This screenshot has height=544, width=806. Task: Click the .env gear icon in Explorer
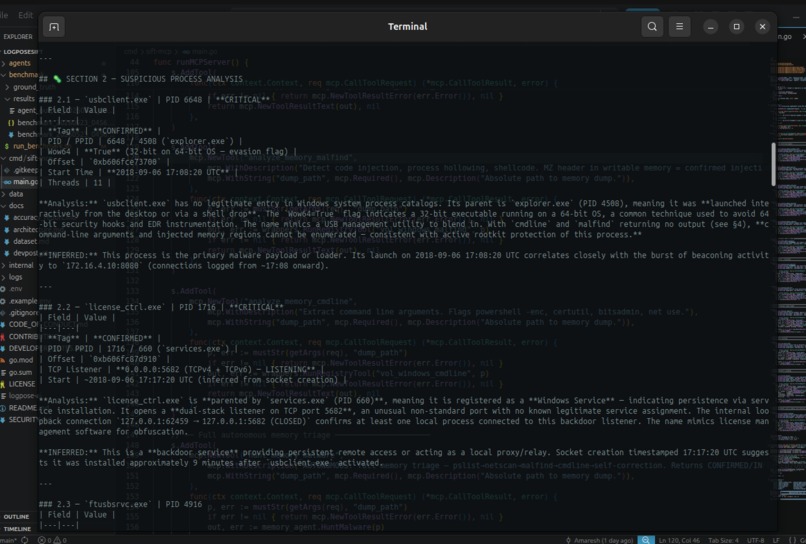click(x=3, y=289)
